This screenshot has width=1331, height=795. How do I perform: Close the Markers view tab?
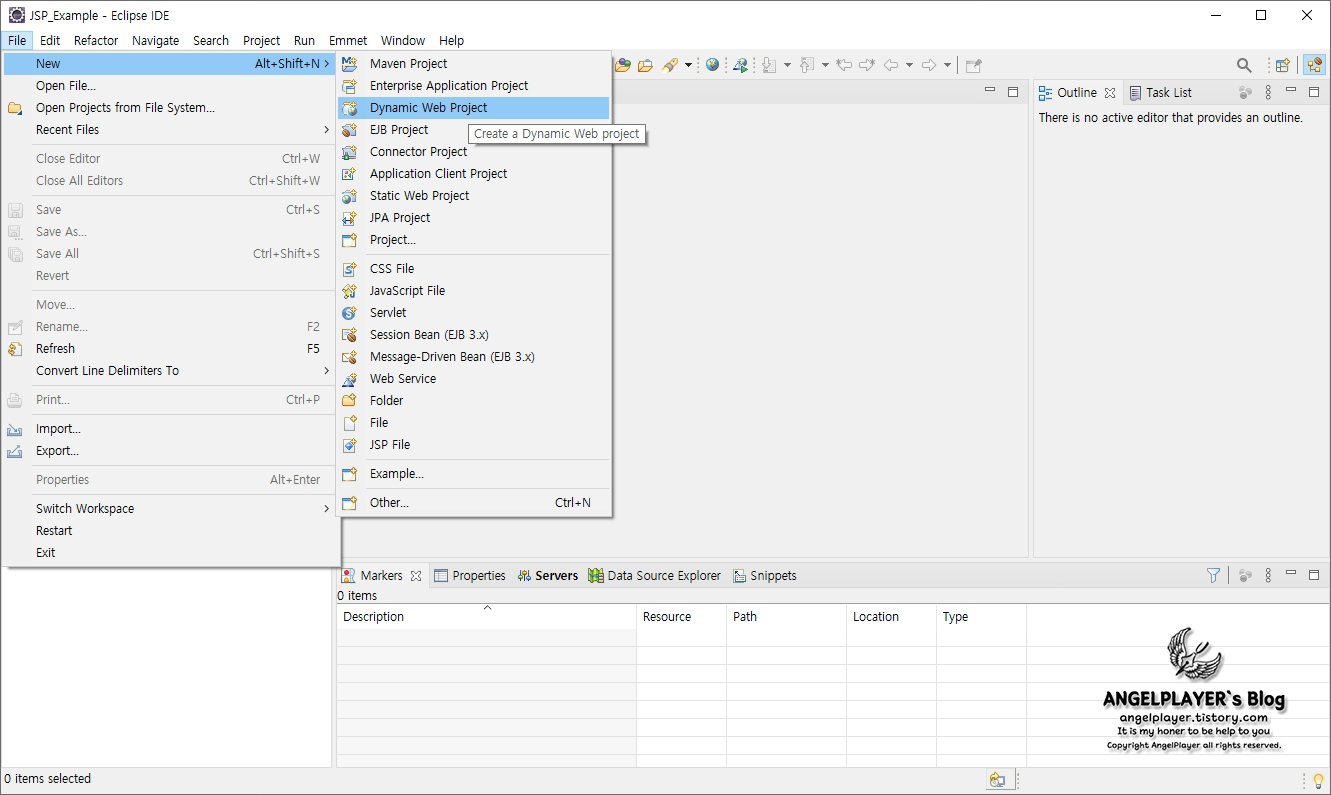416,576
